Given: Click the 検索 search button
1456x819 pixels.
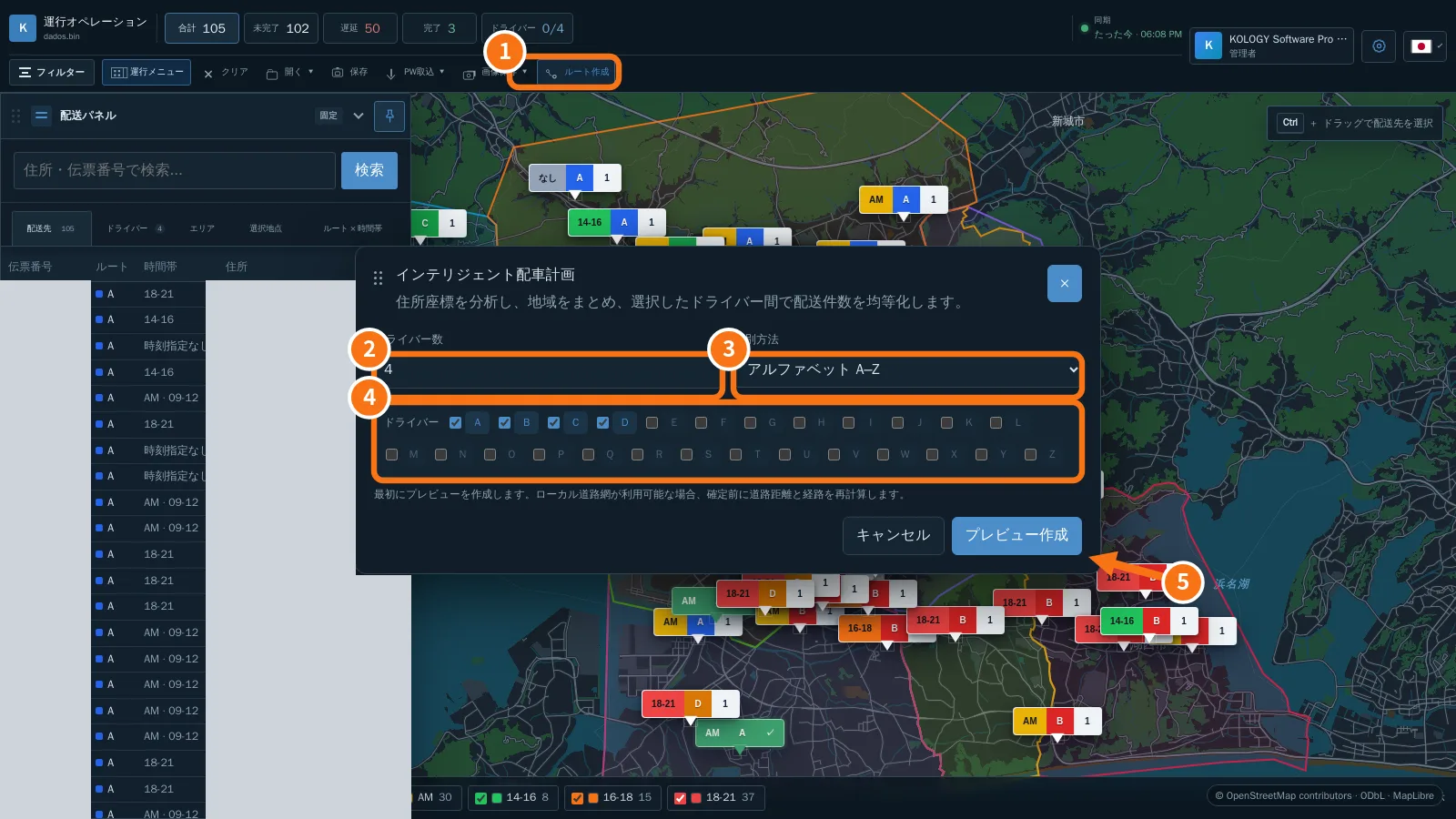Looking at the screenshot, I should tap(369, 170).
